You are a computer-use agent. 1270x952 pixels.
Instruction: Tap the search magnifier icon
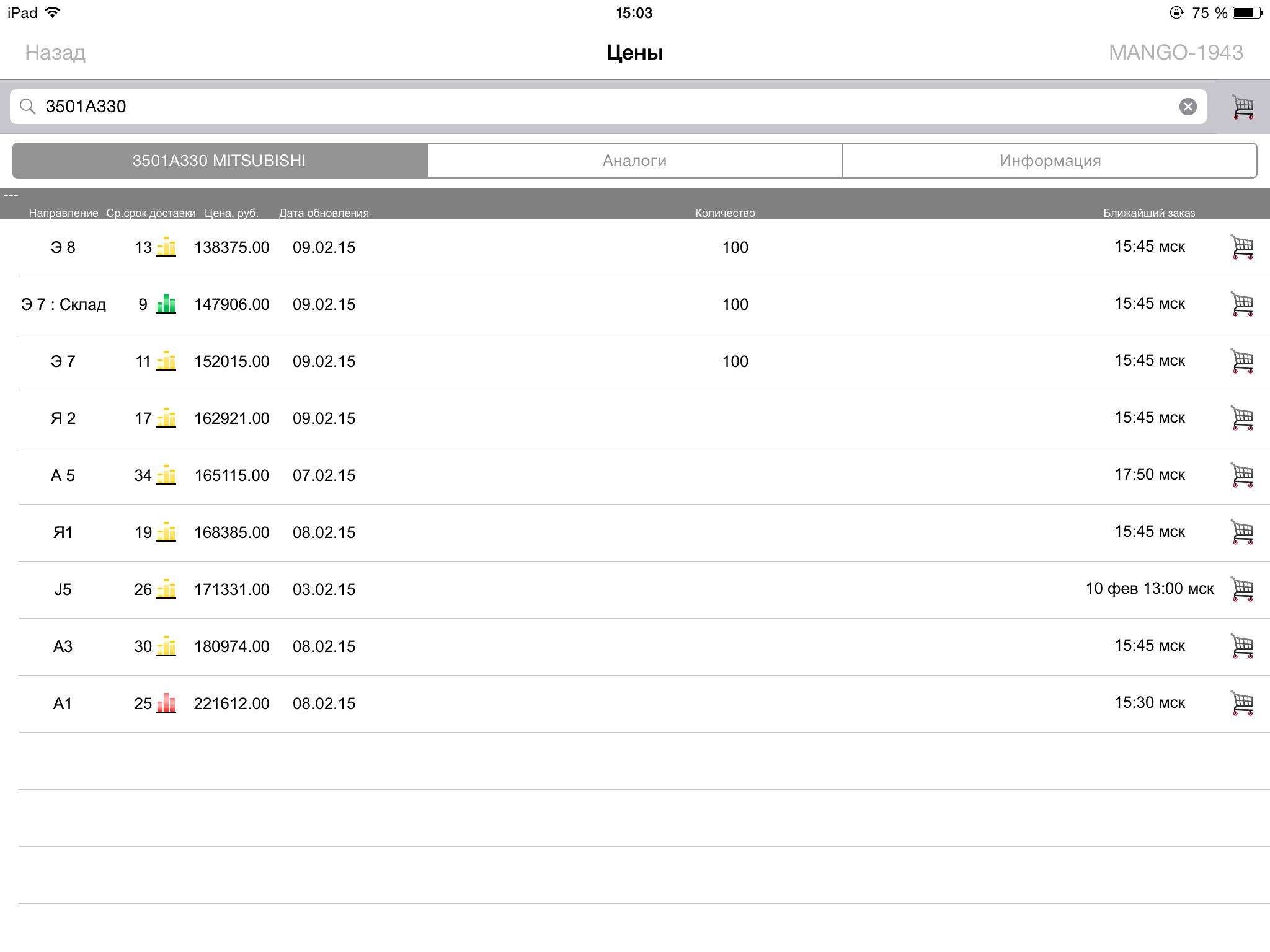pos(27,107)
